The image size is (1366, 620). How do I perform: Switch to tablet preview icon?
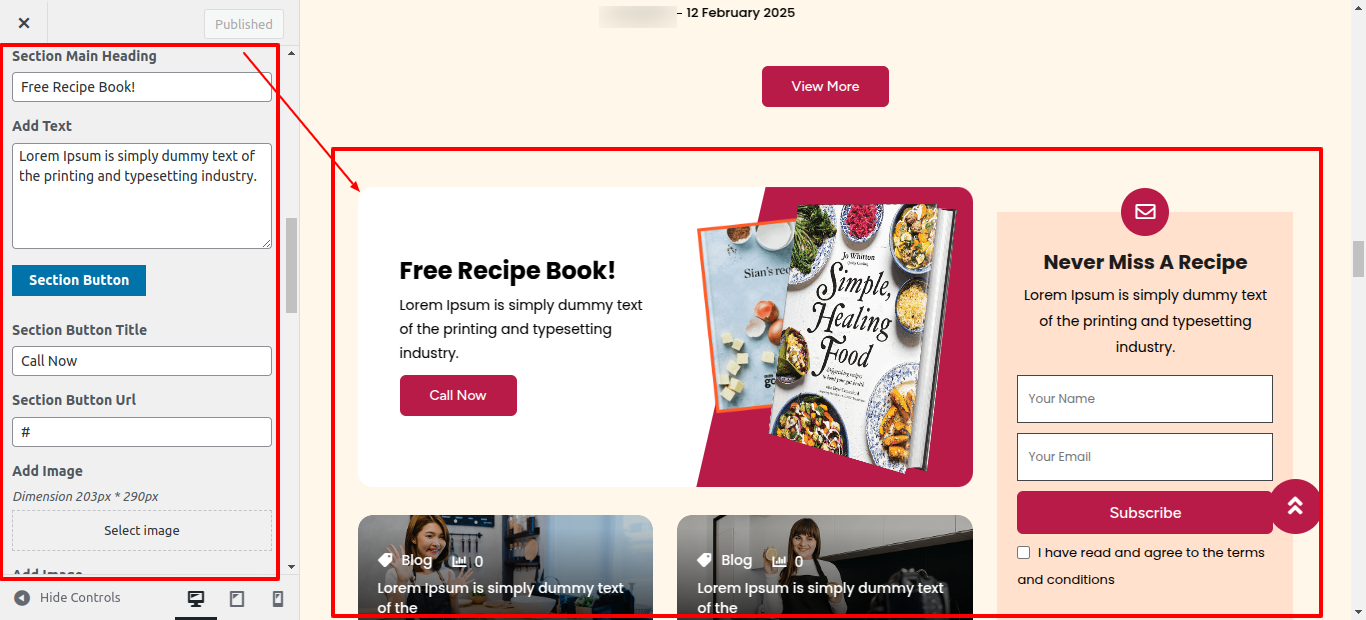tap(237, 598)
